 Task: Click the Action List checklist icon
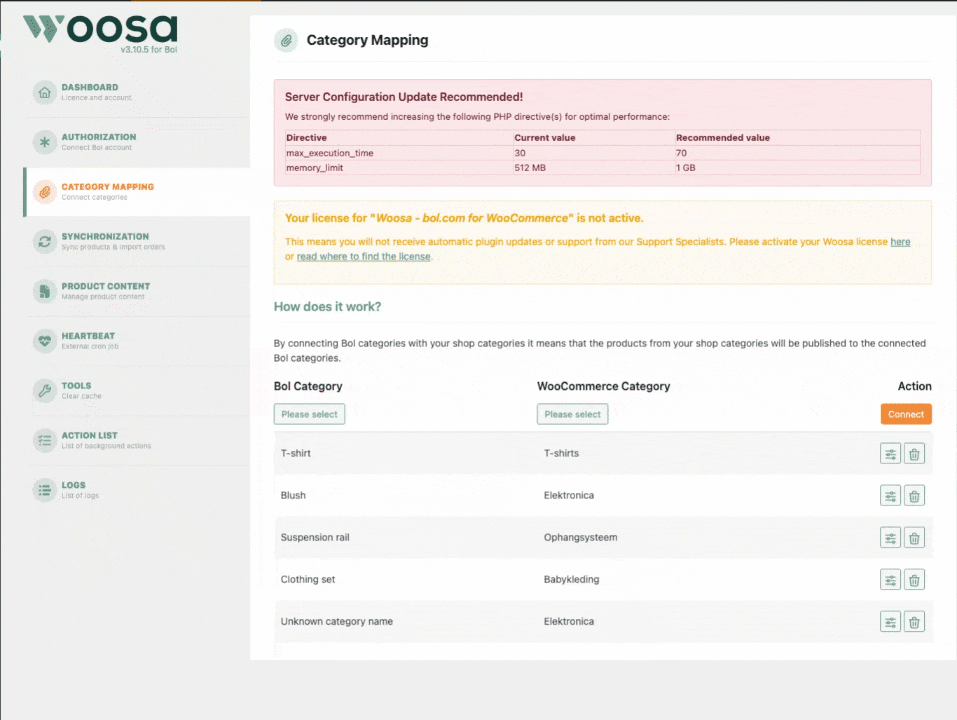coord(45,441)
